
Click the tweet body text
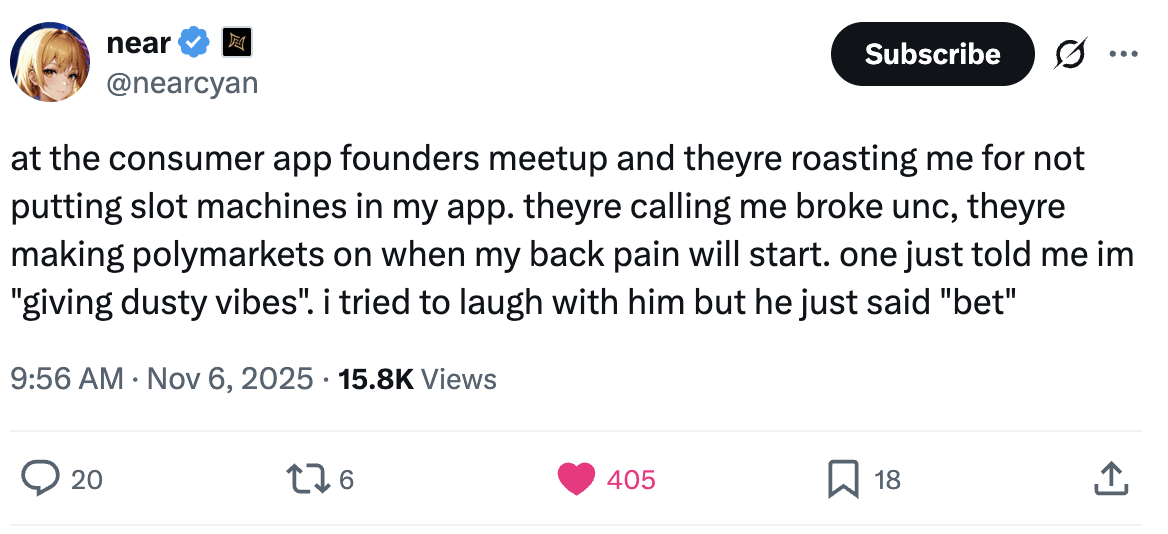click(570, 230)
